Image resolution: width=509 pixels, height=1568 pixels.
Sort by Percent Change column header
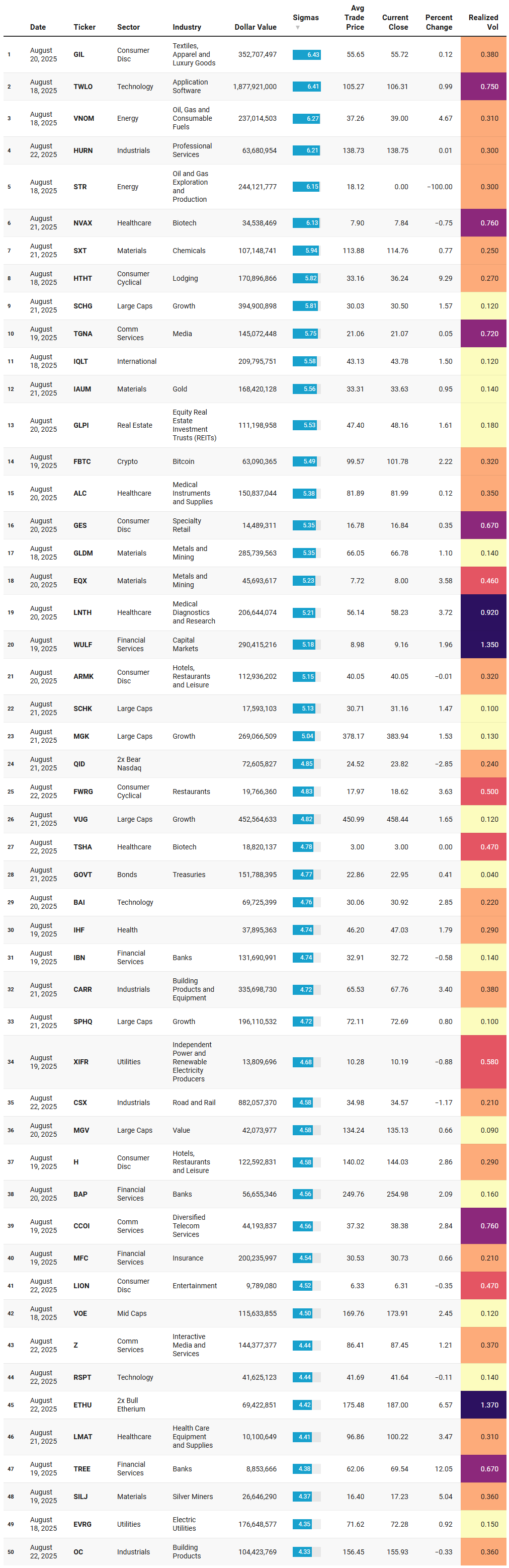click(x=439, y=23)
